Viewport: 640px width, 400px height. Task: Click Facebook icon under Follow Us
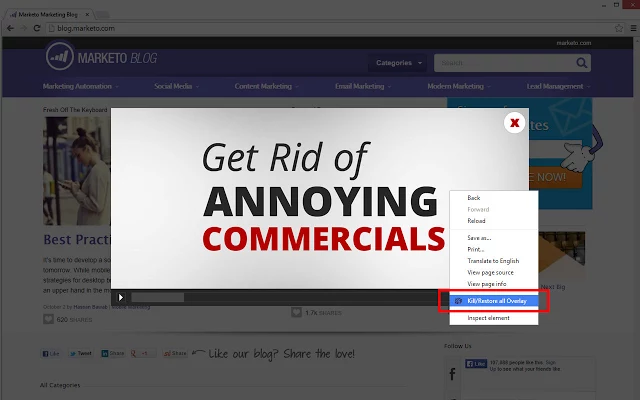tap(452, 374)
